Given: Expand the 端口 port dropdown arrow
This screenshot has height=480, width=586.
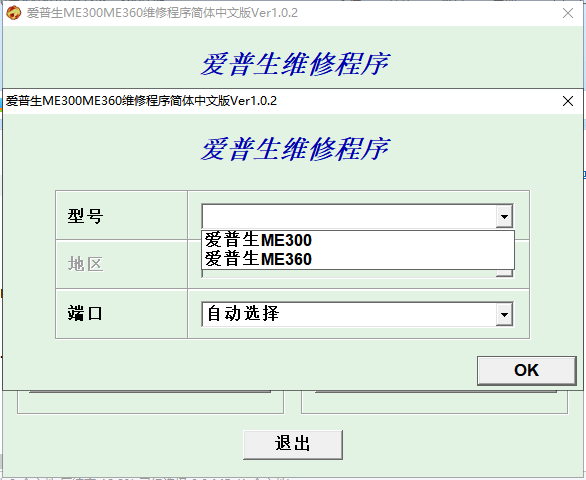Looking at the screenshot, I should point(504,314).
